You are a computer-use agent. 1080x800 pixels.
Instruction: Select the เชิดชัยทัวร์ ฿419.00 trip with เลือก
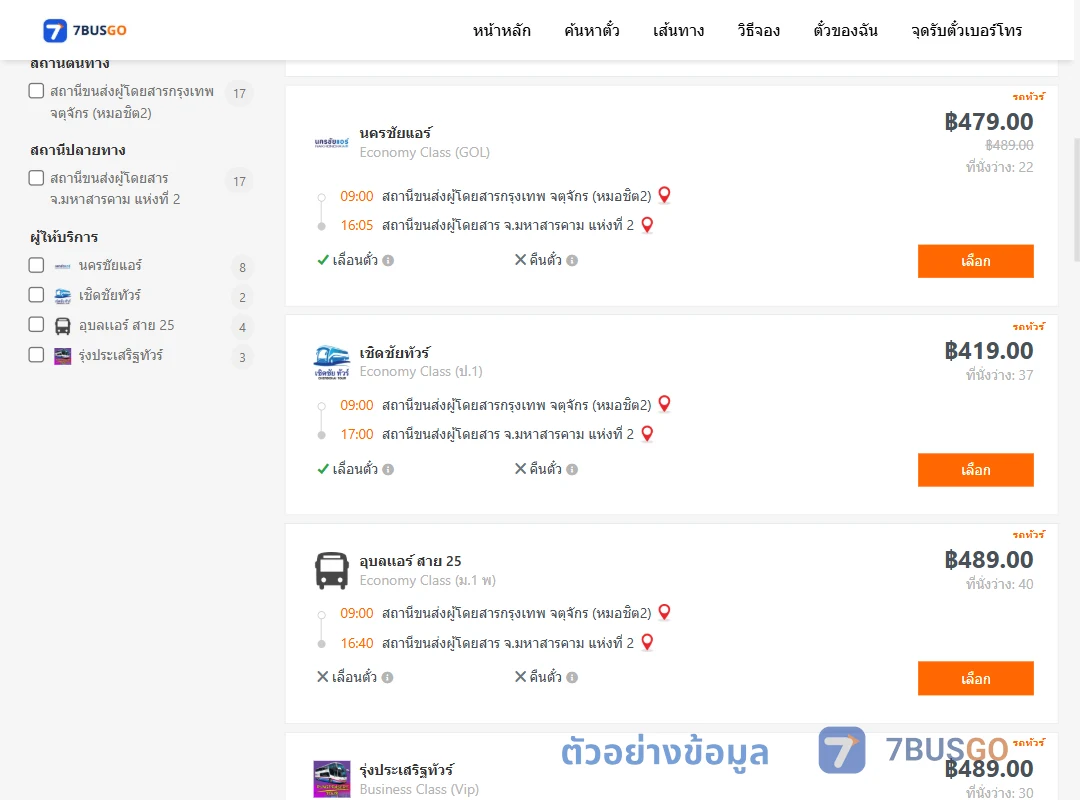click(x=975, y=470)
